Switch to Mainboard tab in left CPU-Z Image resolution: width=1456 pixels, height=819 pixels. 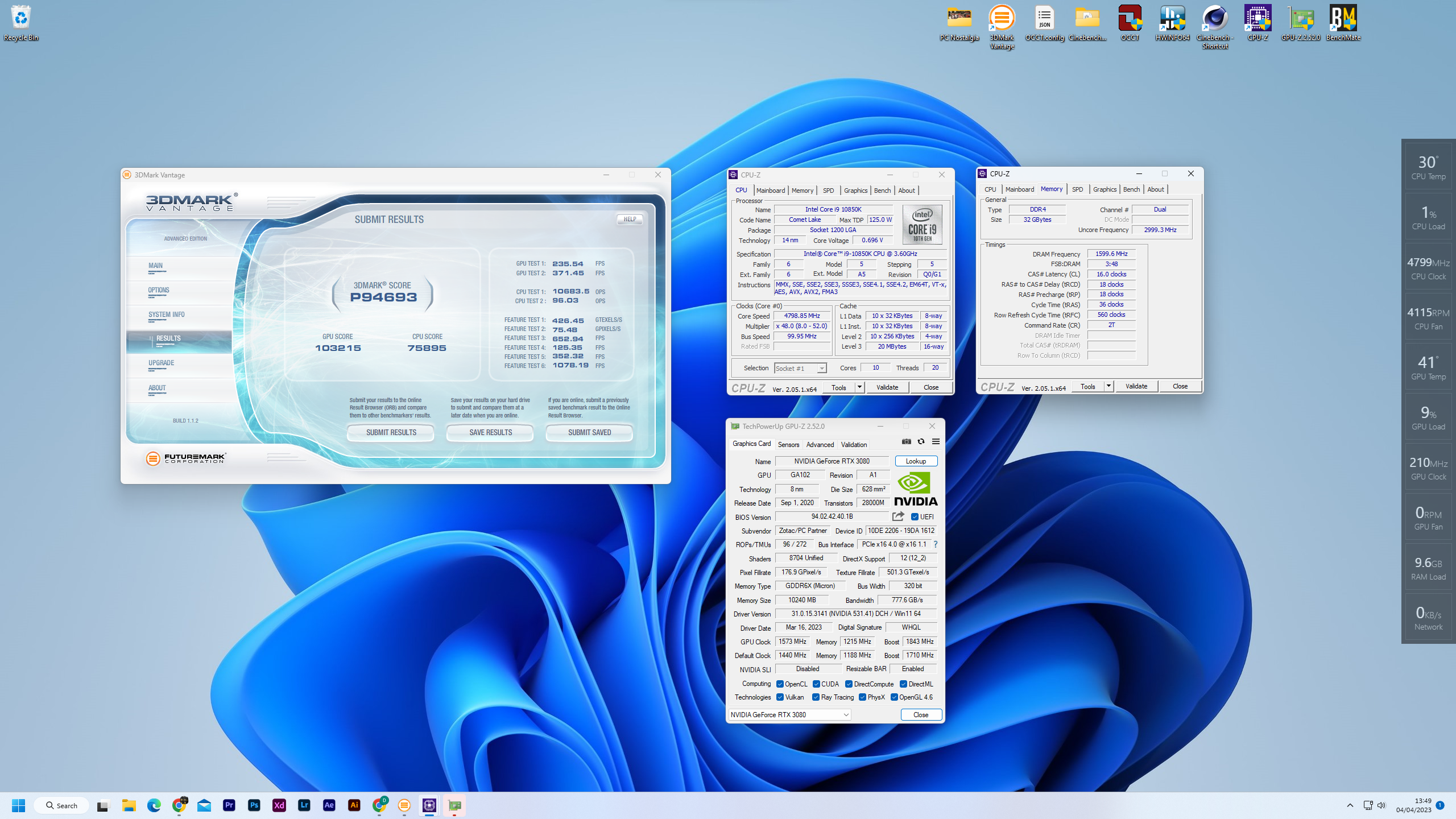[771, 191]
